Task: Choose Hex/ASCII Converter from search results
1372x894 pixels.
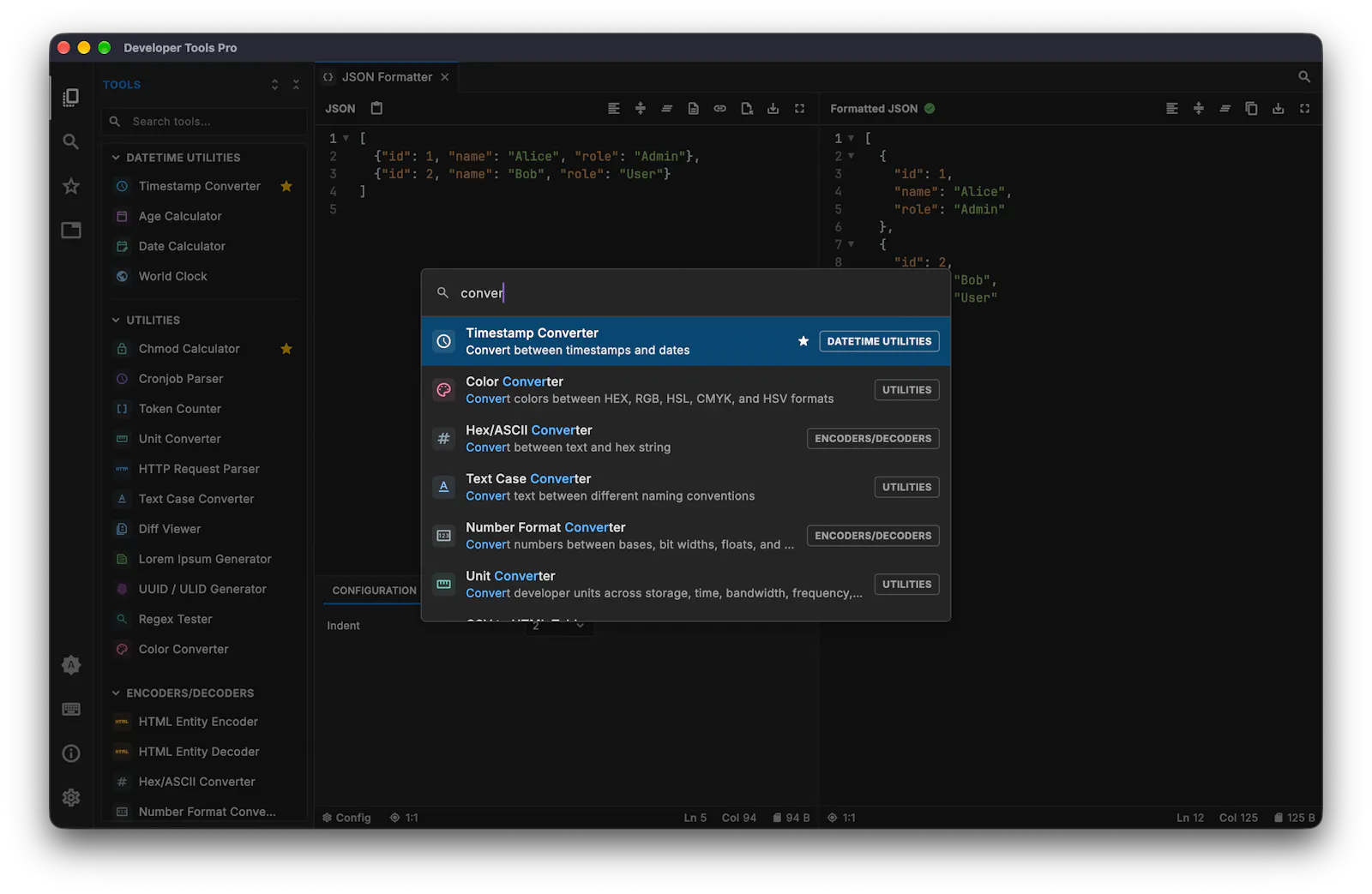Action: 686,439
